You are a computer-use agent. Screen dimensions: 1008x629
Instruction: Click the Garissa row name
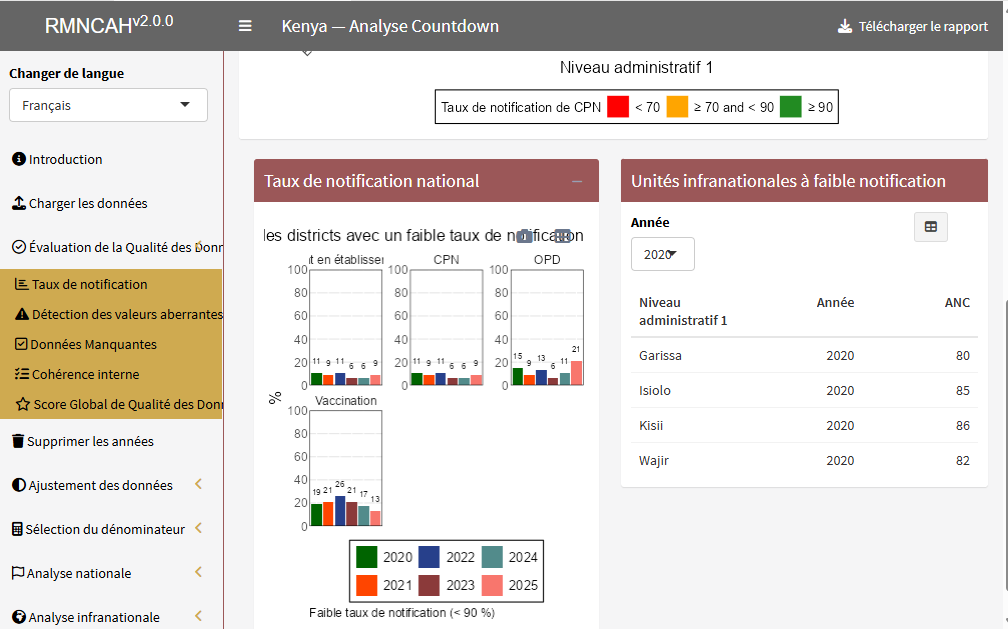click(660, 356)
